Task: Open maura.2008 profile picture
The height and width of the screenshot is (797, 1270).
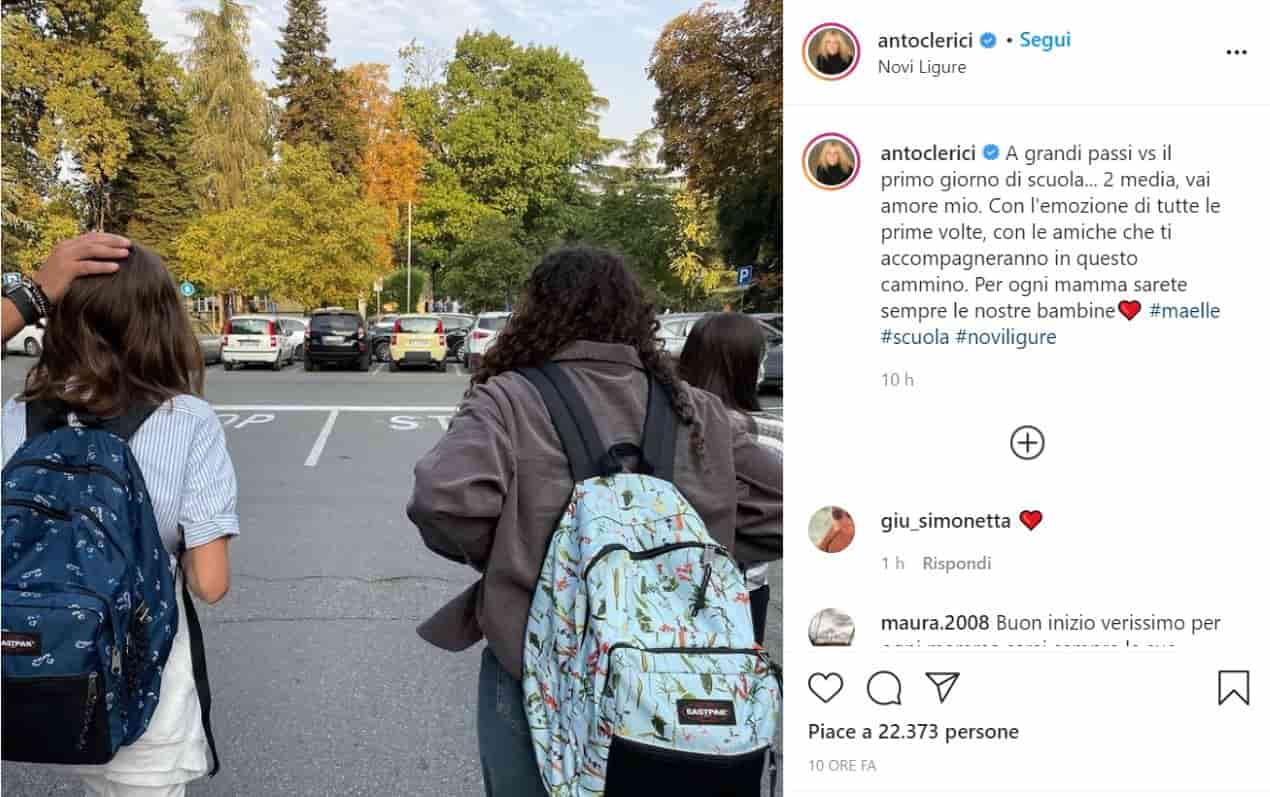Action: click(x=831, y=627)
